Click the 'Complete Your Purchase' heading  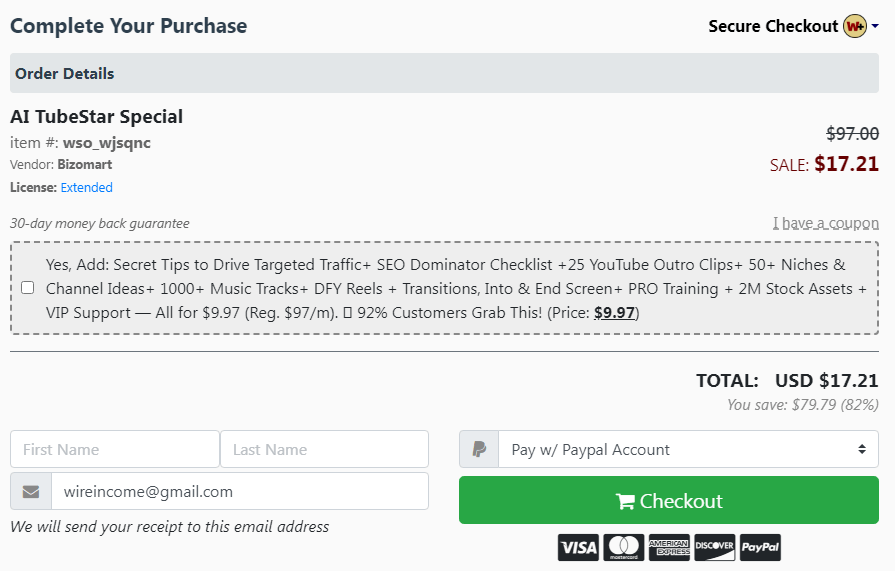(x=128, y=26)
